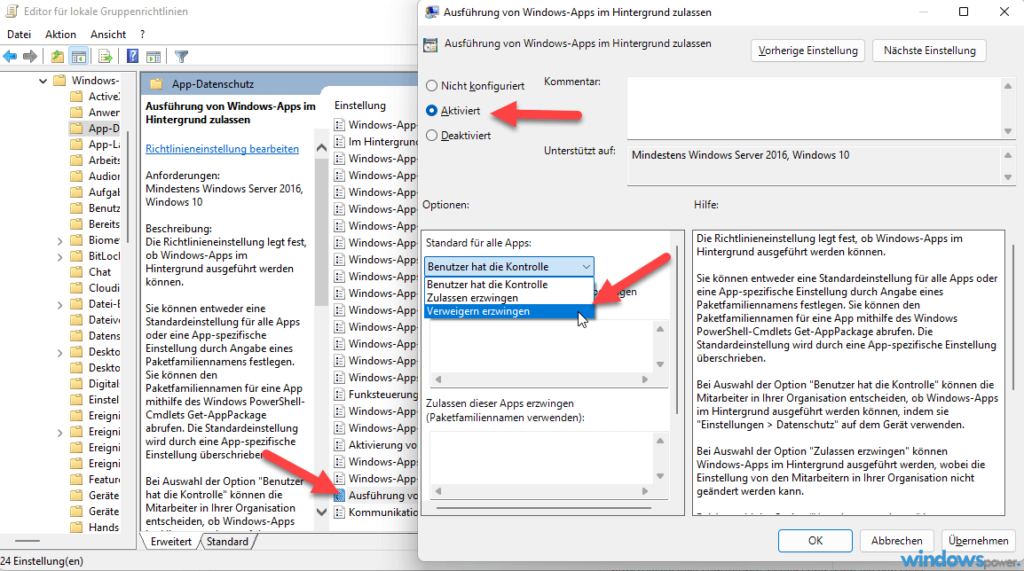Select the Chat folder in tree
Image resolution: width=1024 pixels, height=571 pixels.
point(91,272)
